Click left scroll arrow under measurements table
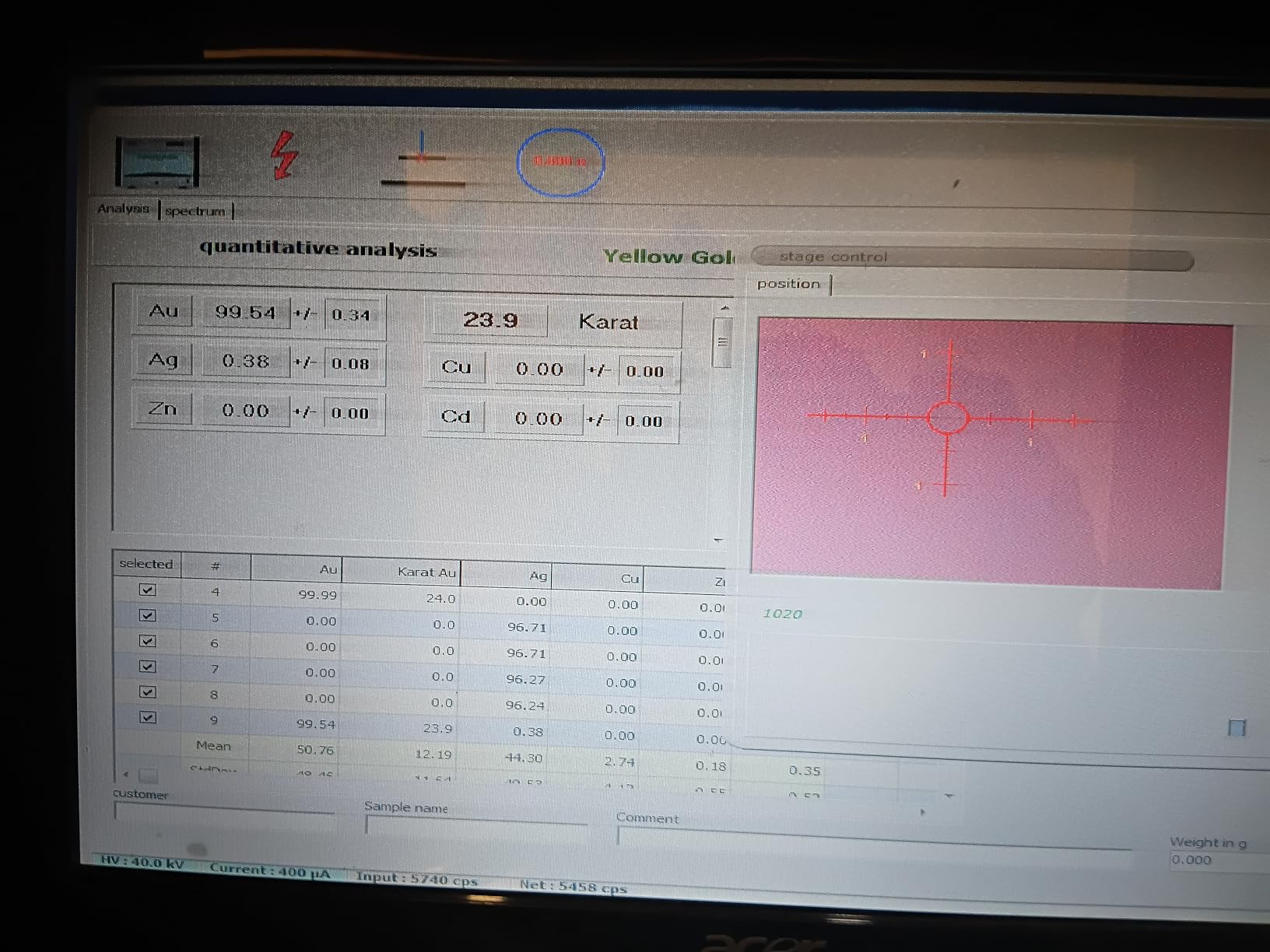The width and height of the screenshot is (1270, 952). pos(126,774)
